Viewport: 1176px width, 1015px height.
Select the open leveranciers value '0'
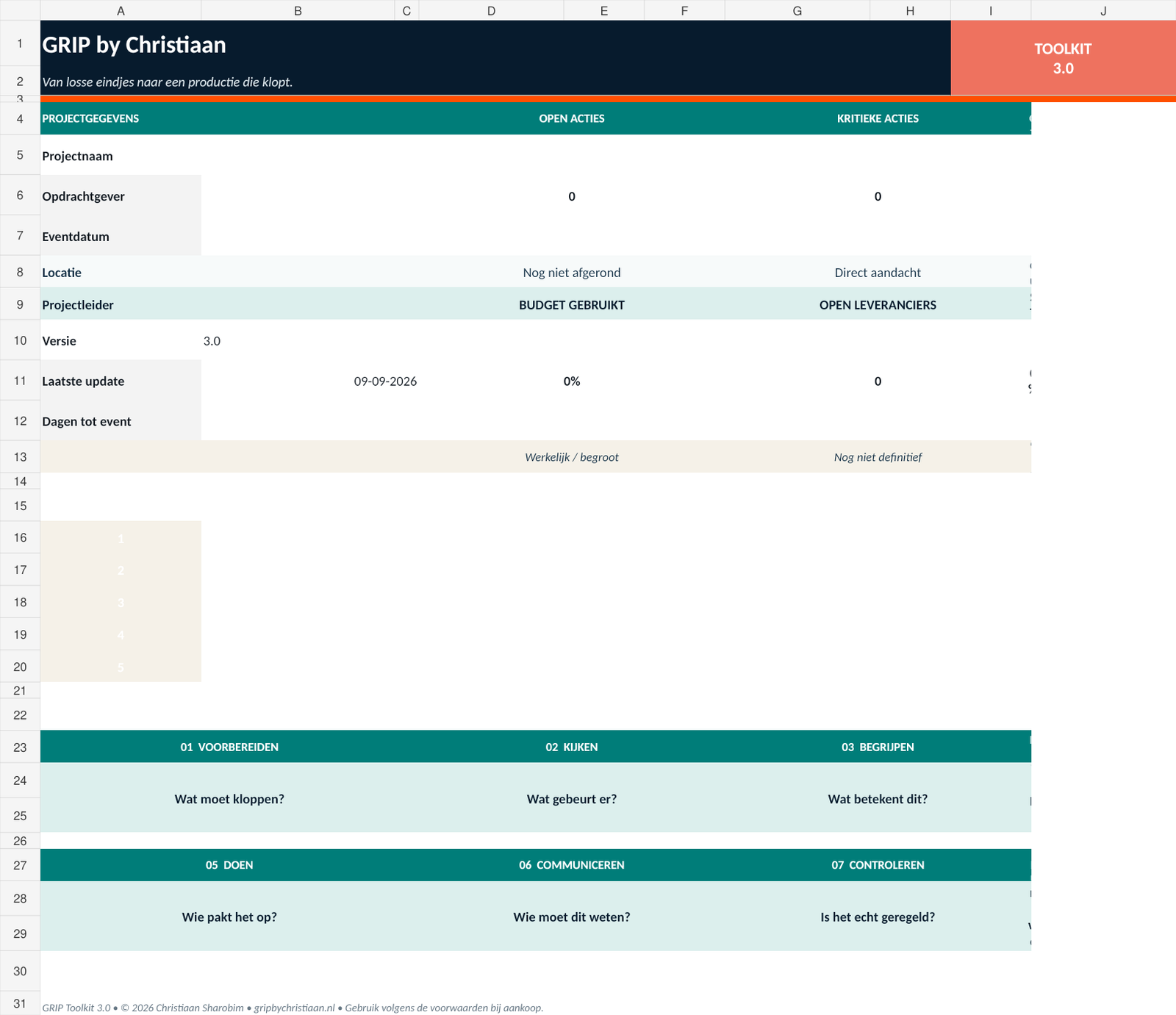[878, 381]
